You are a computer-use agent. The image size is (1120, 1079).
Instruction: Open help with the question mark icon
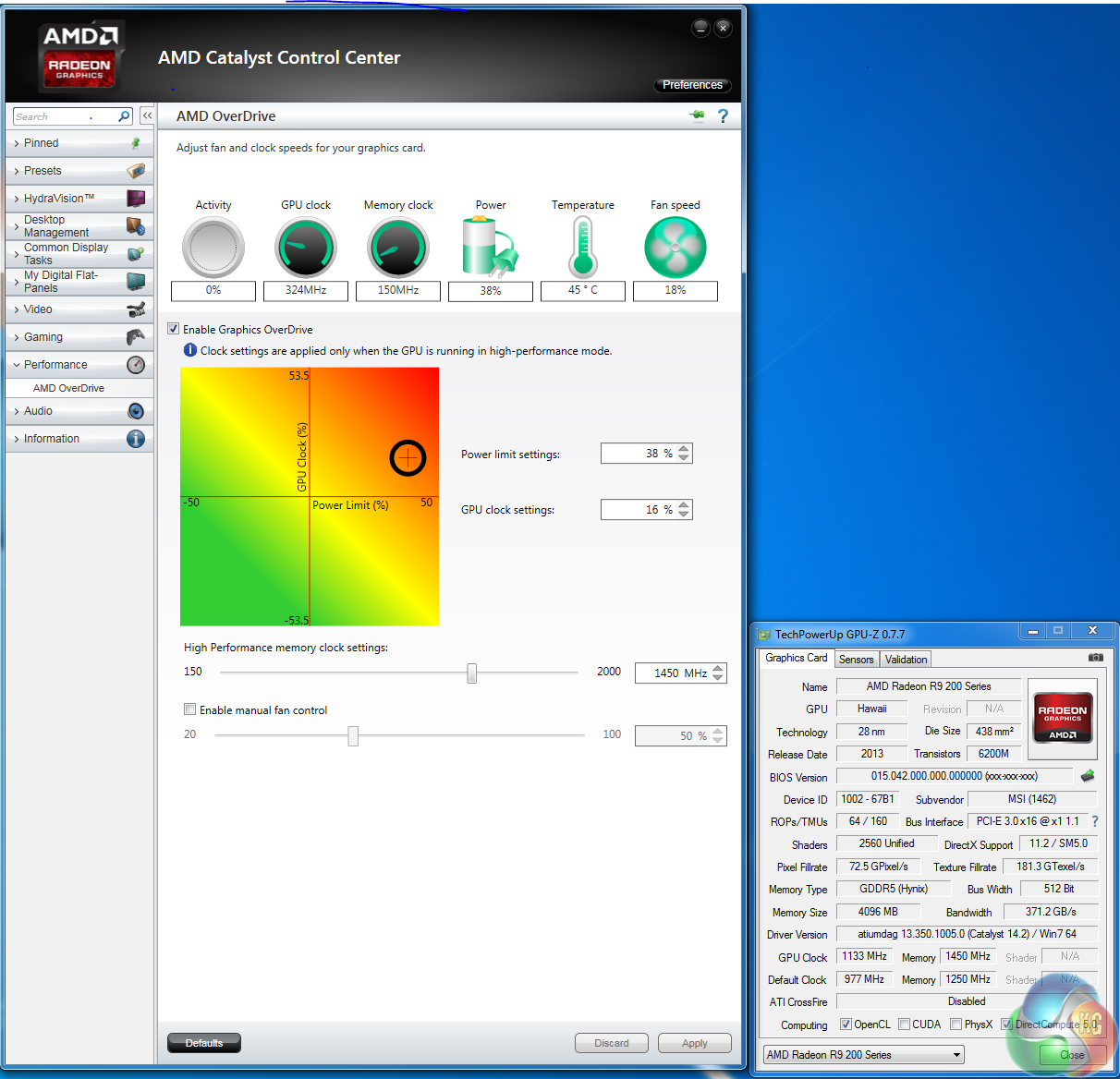point(723,115)
